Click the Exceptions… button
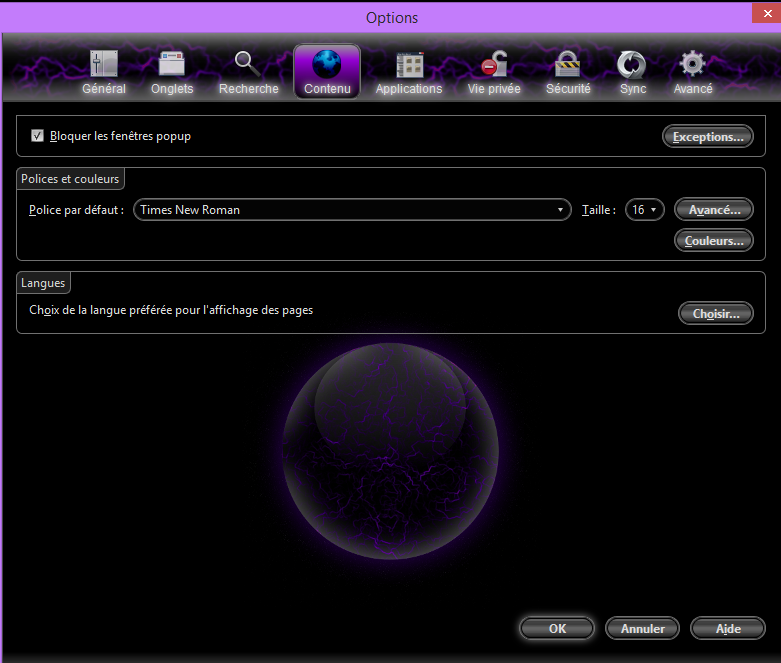Viewport: 781px width, 663px height. click(708, 137)
